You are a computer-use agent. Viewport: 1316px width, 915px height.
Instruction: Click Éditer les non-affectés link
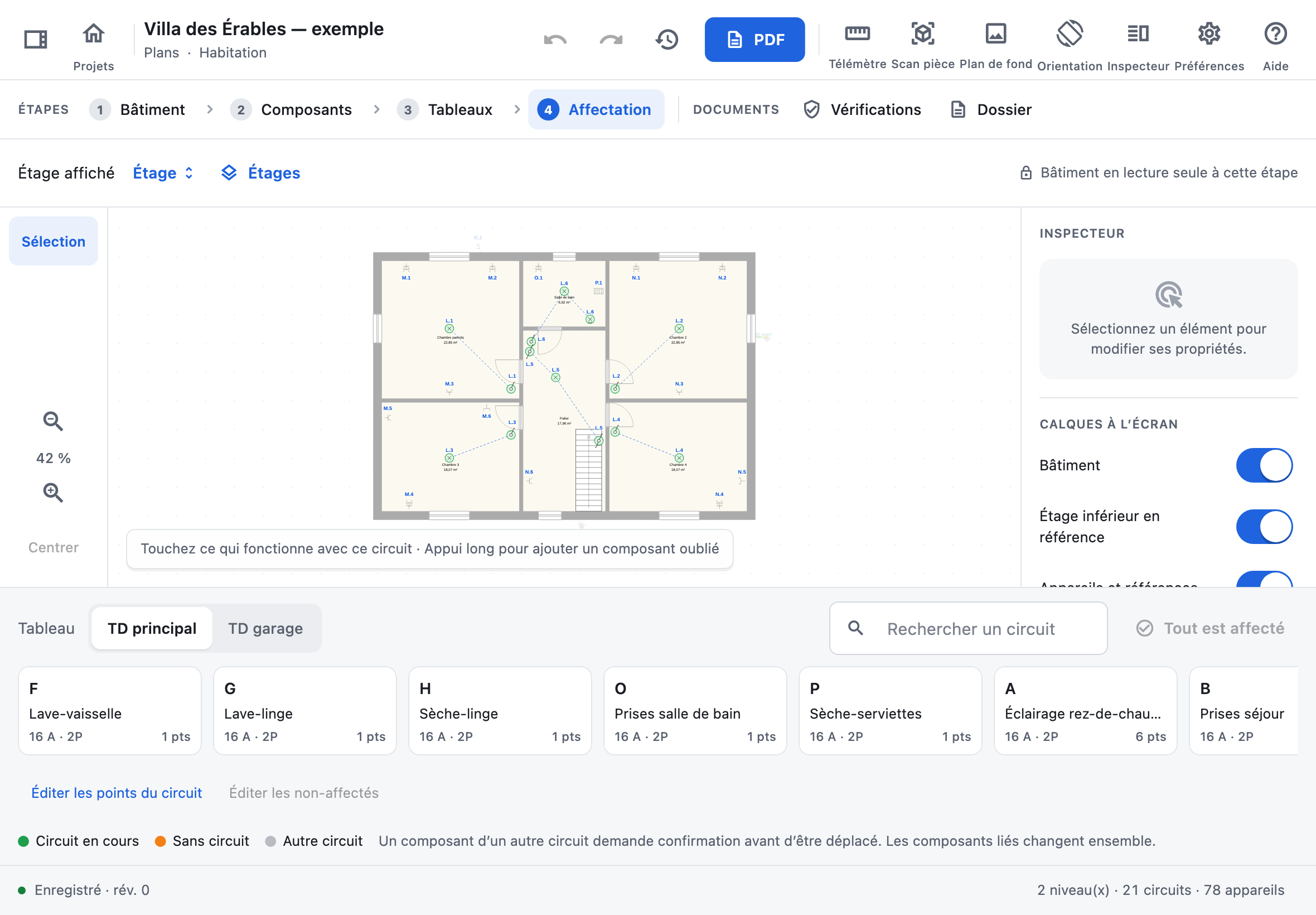tap(304, 793)
